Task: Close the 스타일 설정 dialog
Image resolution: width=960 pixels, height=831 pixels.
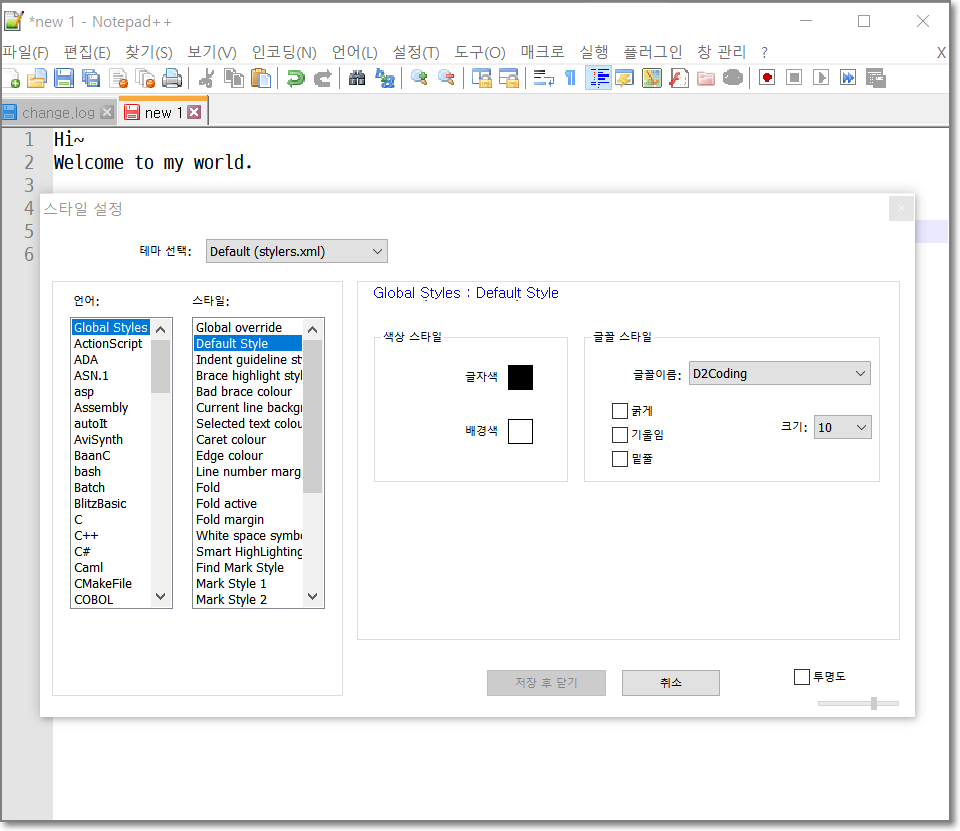Action: click(x=901, y=209)
